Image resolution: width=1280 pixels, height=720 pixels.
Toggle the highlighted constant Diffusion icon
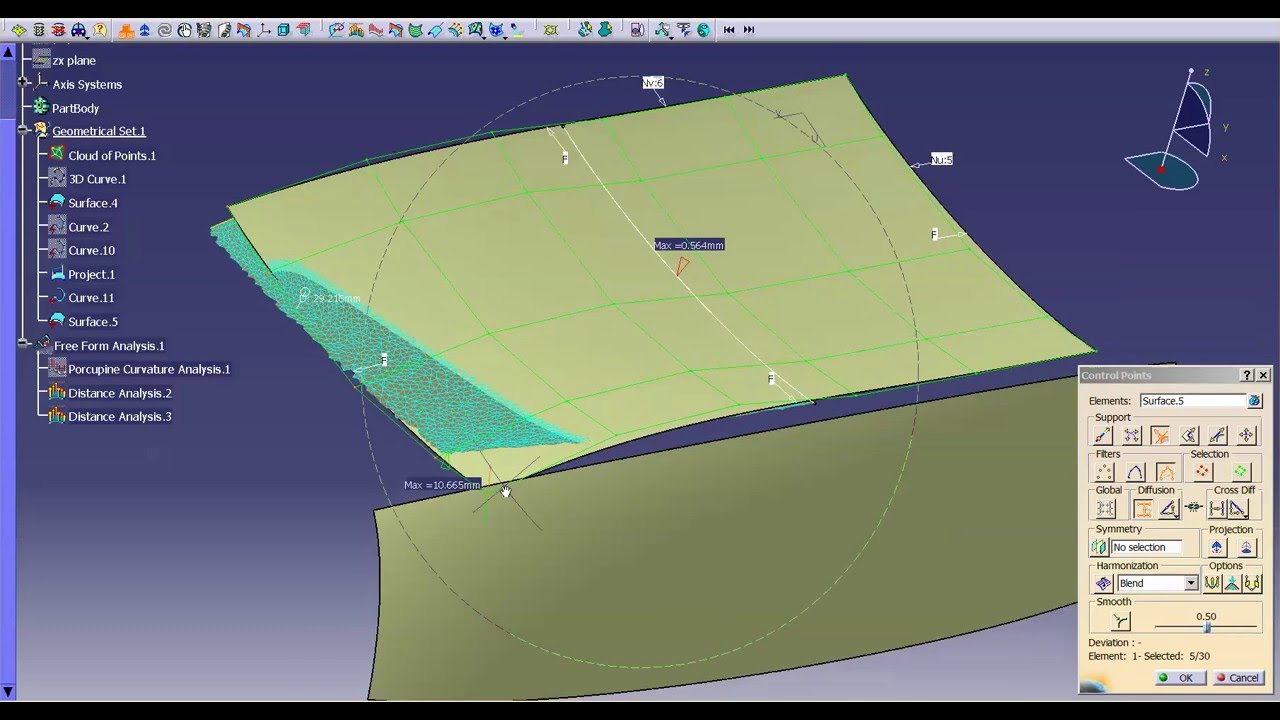click(1143, 508)
